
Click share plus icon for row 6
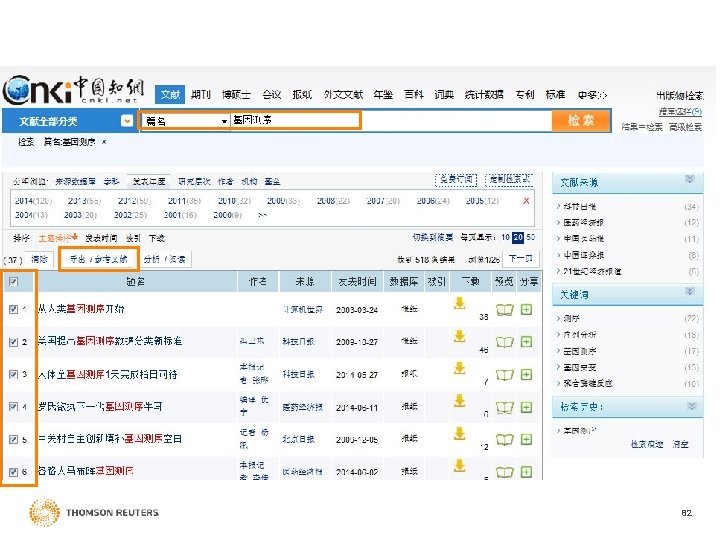pyautogui.click(x=526, y=472)
